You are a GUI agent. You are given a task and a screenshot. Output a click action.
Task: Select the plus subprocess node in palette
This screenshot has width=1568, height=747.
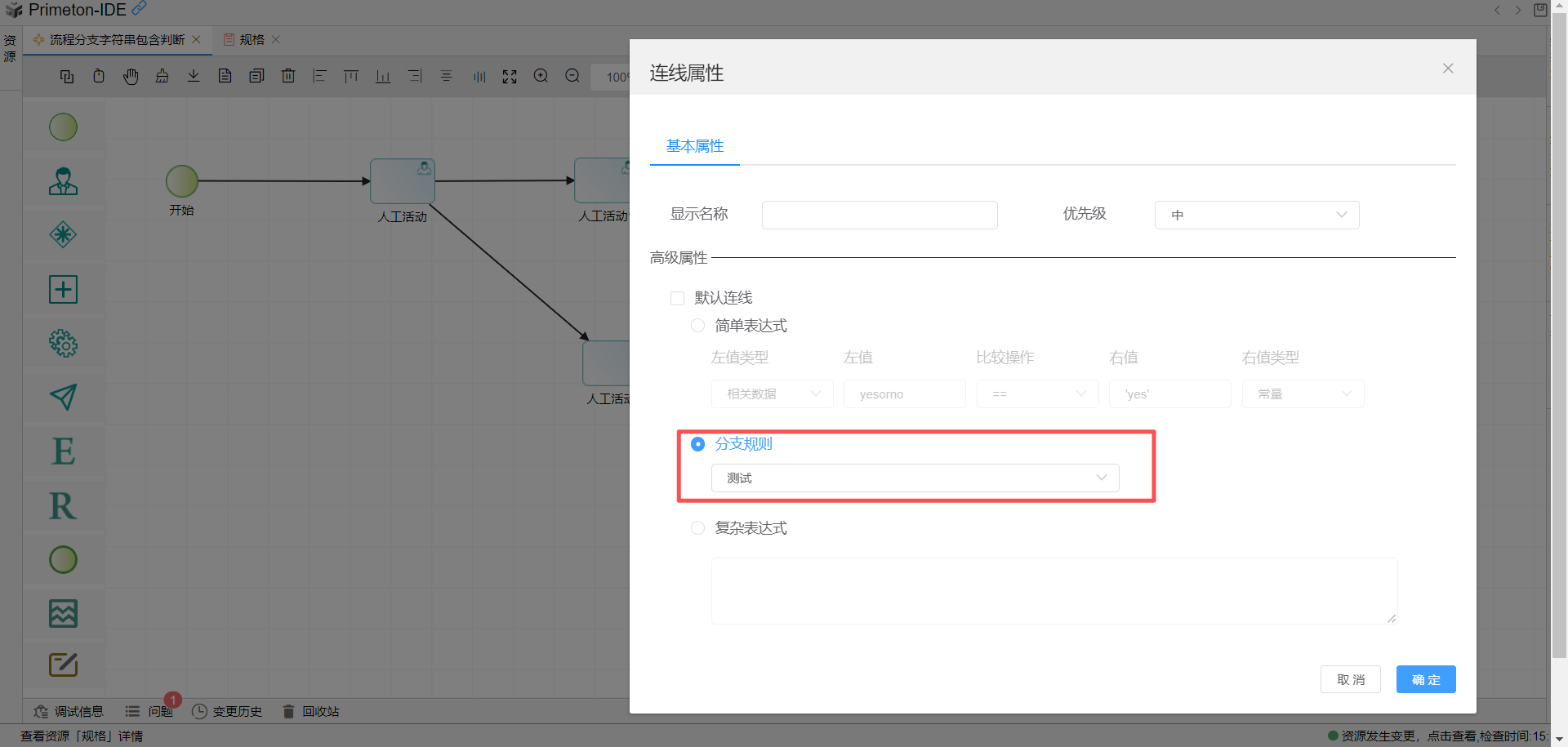click(63, 289)
